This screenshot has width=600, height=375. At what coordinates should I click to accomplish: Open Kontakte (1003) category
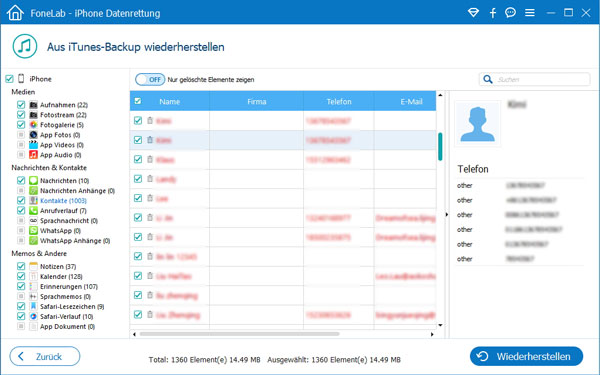coord(63,201)
